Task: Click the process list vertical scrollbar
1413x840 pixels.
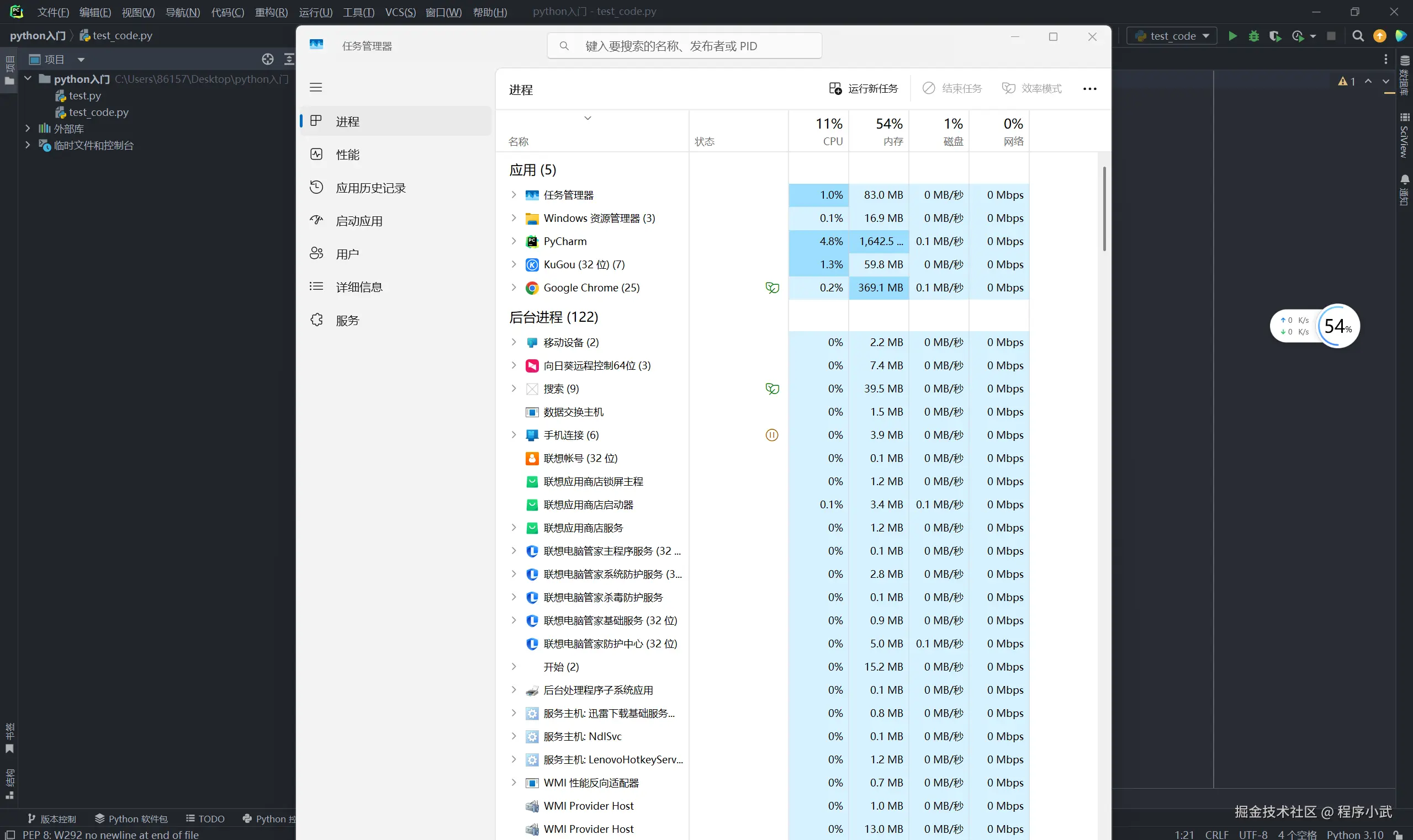Action: point(1104,209)
